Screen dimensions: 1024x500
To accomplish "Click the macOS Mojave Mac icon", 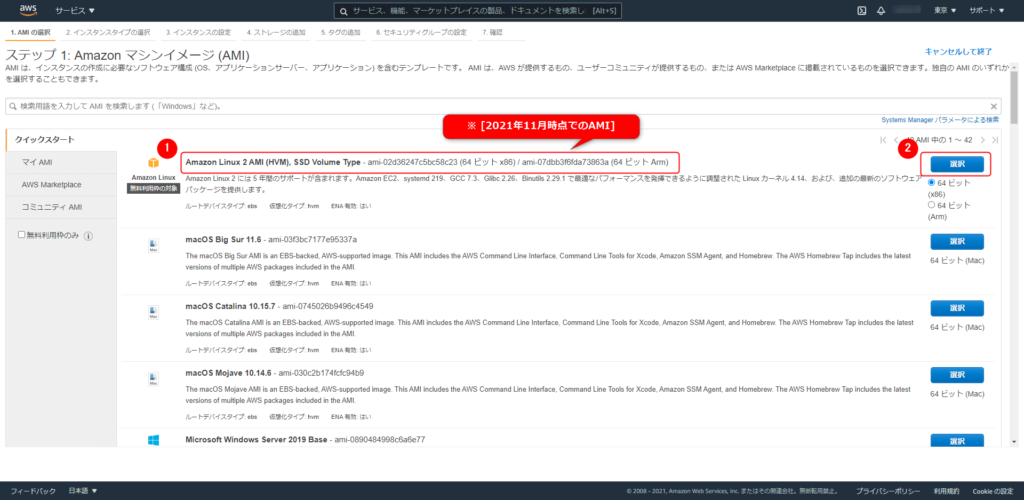I will coord(153,379).
